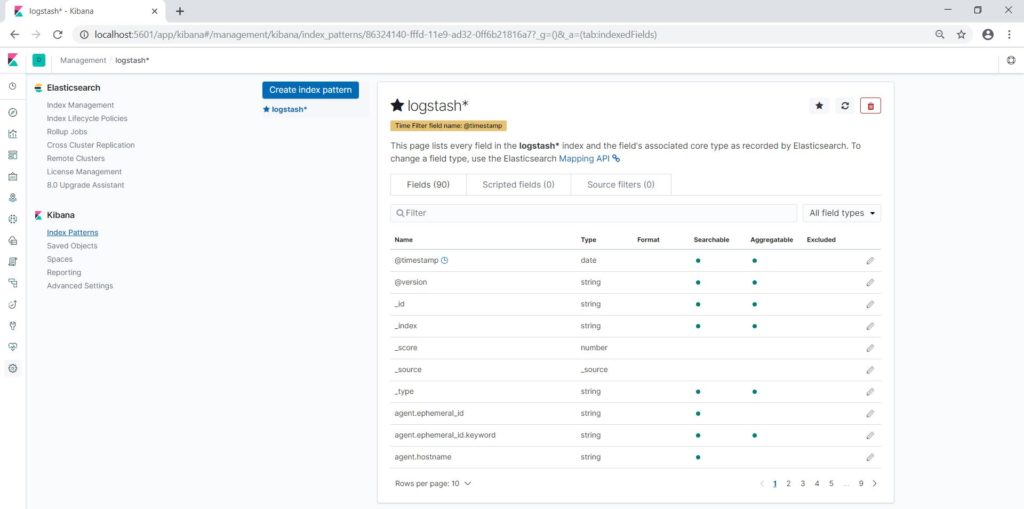The height and width of the screenshot is (509, 1024).
Task: Set logstash* as default index with star button
Action: point(820,105)
